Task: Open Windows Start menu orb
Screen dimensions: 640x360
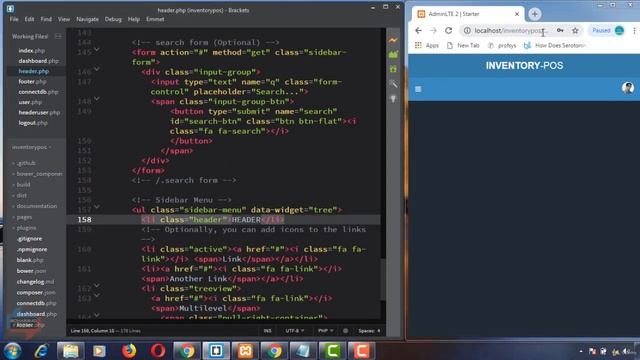Action: click(12, 351)
